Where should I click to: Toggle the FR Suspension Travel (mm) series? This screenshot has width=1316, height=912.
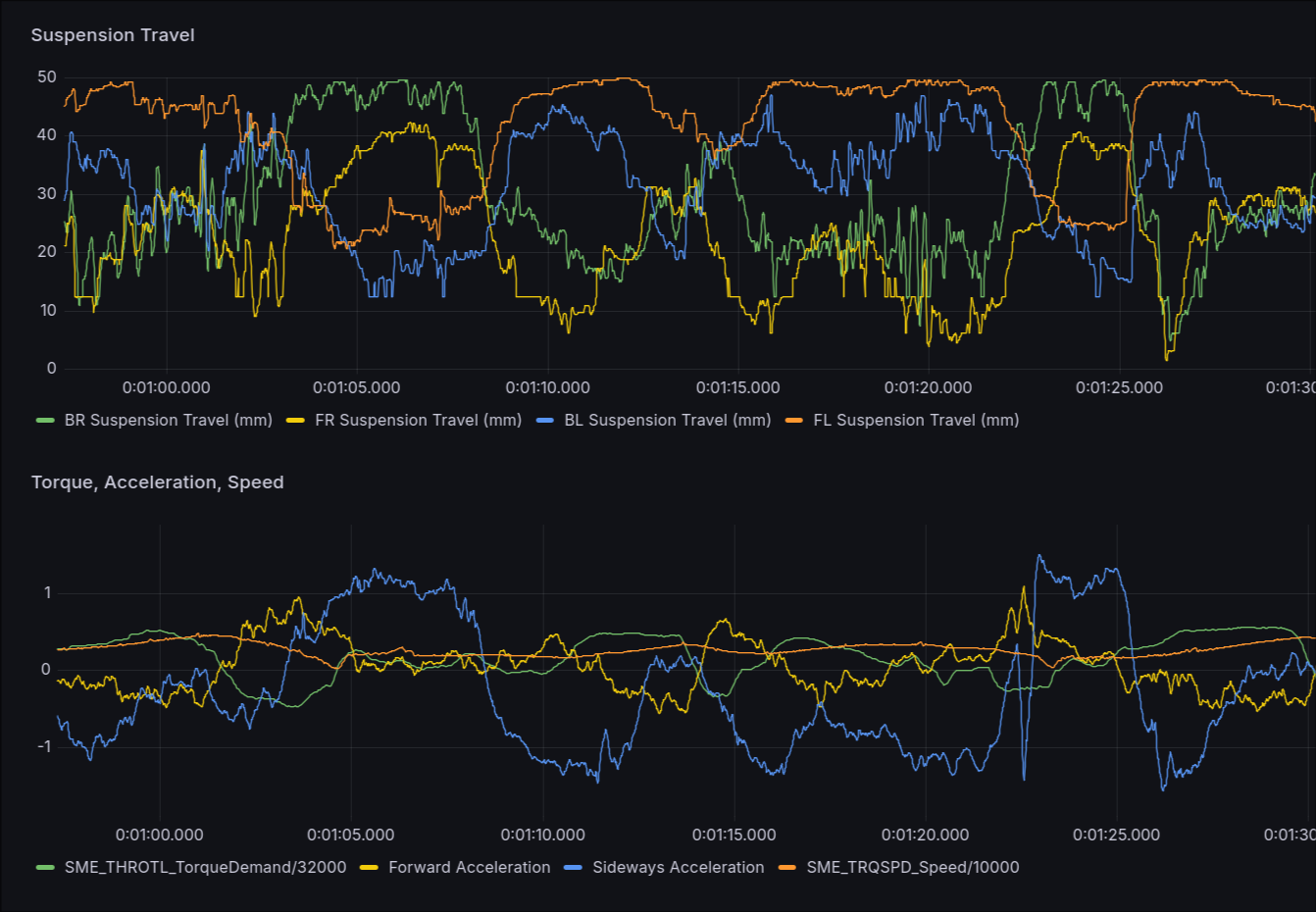pyautogui.click(x=419, y=421)
